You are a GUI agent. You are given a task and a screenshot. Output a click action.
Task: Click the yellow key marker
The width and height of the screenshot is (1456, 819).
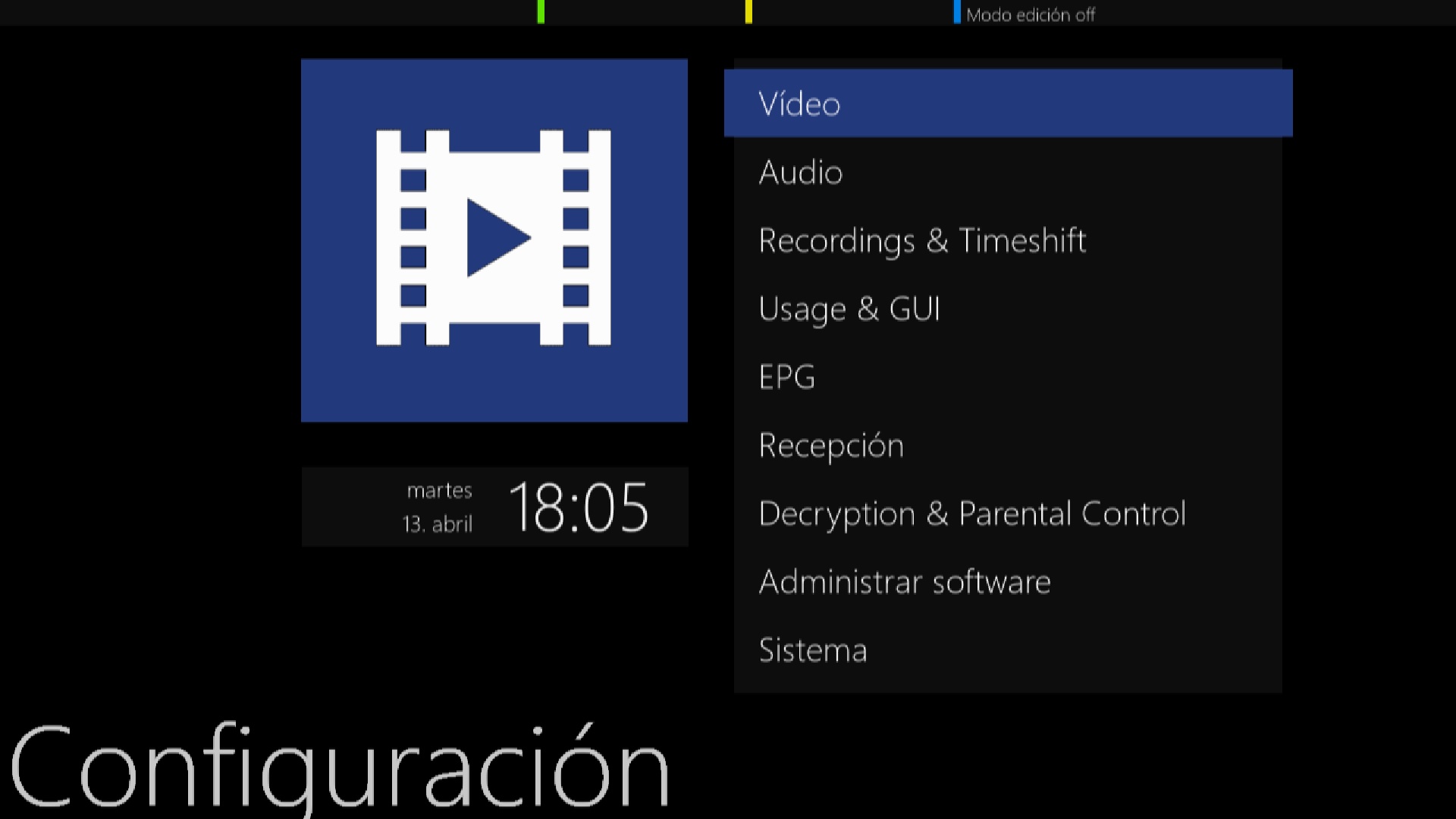click(x=748, y=11)
